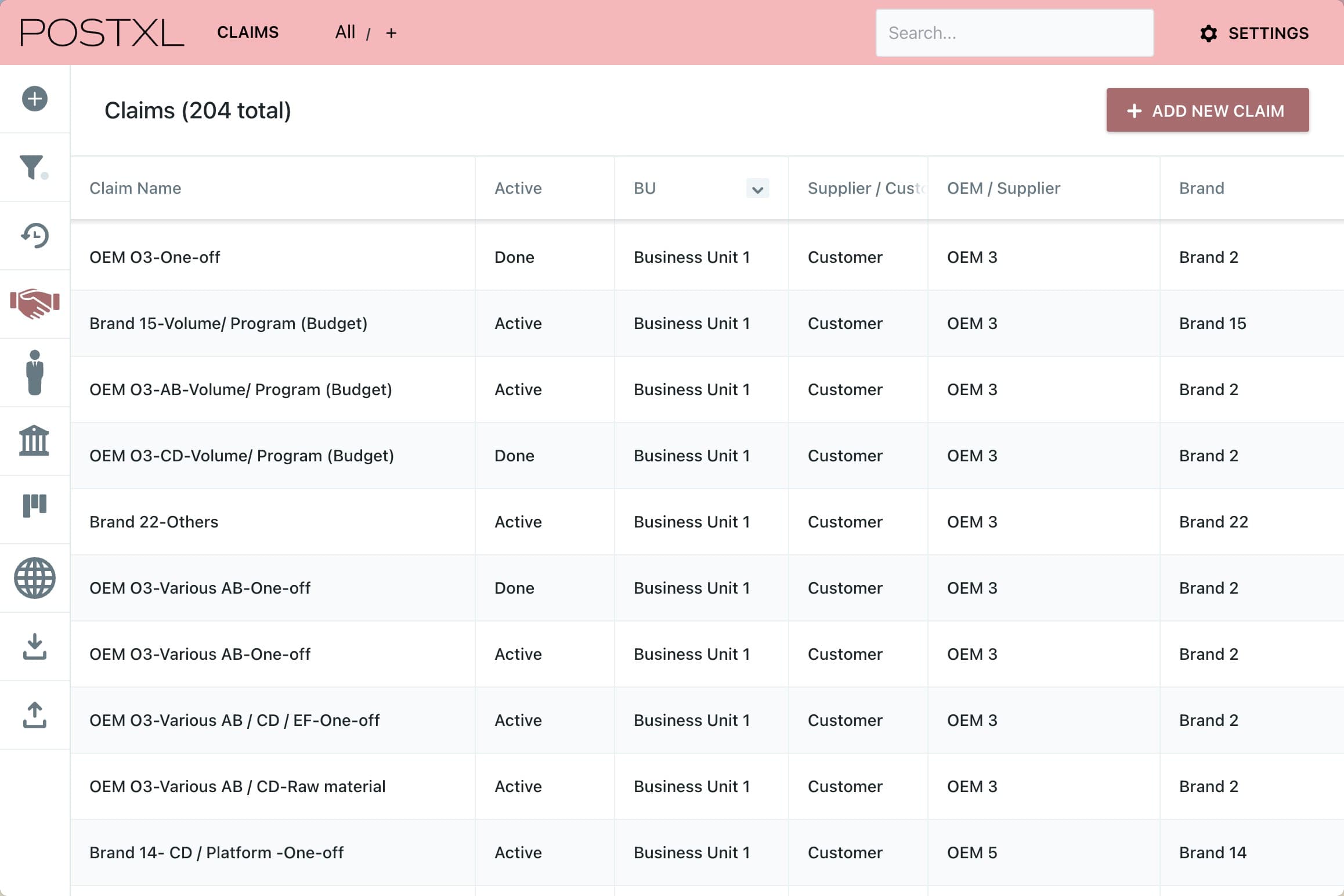Select the All view tab
Screen dimensions: 1344x896
coord(345,32)
